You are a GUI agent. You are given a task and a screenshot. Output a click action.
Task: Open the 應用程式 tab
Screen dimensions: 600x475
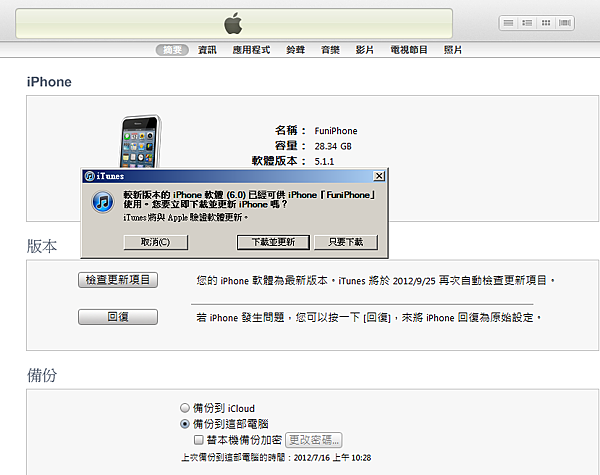251,50
